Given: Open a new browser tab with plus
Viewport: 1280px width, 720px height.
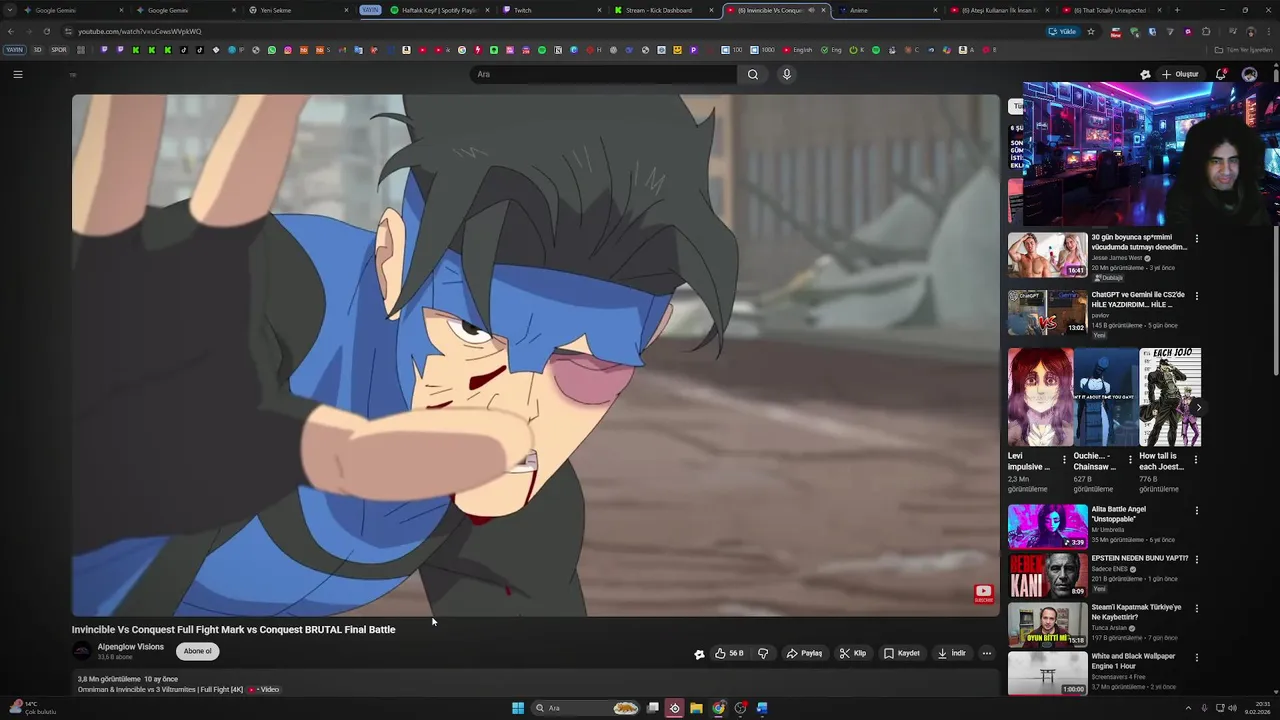Looking at the screenshot, I should coord(1177,10).
